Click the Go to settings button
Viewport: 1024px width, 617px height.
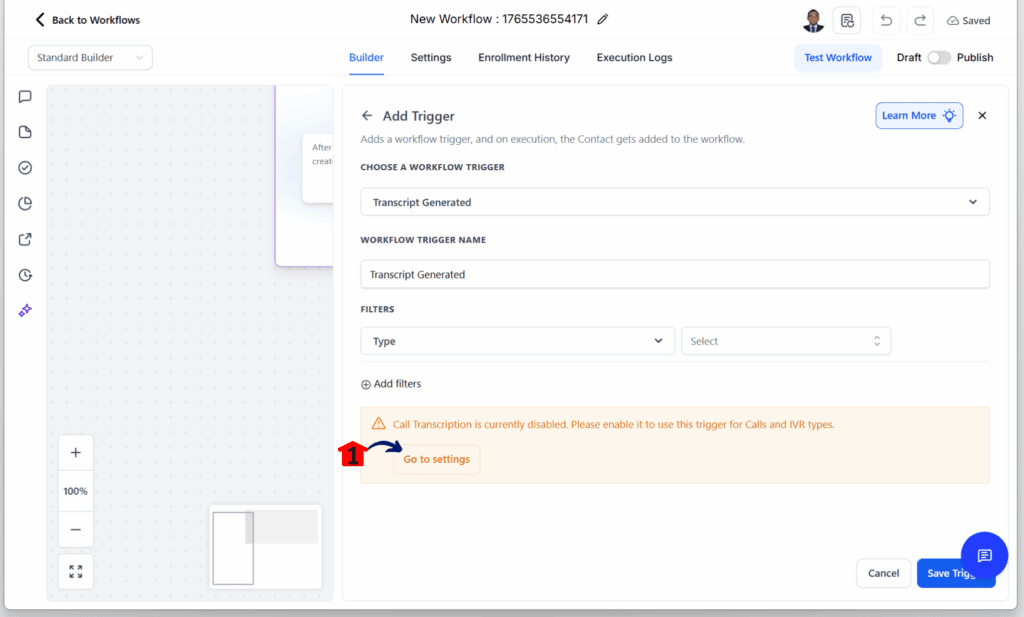click(x=436, y=459)
